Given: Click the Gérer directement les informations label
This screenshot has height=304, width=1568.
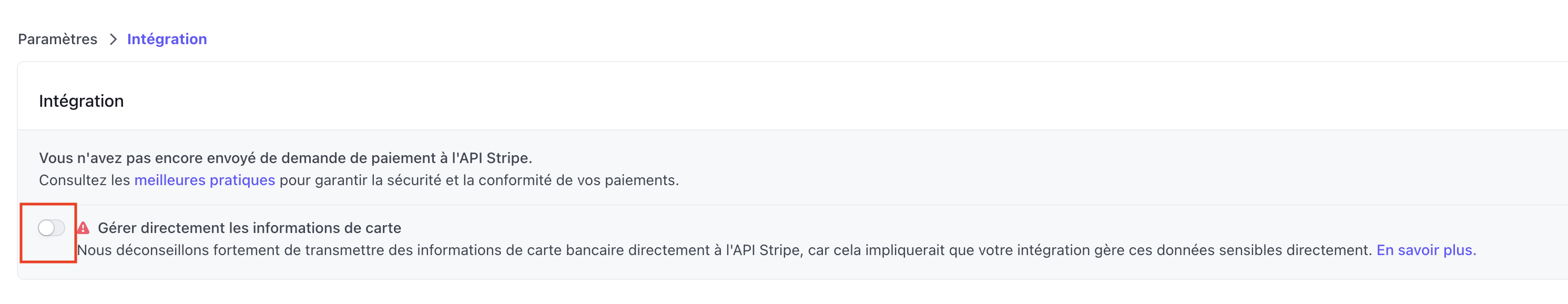Looking at the screenshot, I should coord(249,228).
